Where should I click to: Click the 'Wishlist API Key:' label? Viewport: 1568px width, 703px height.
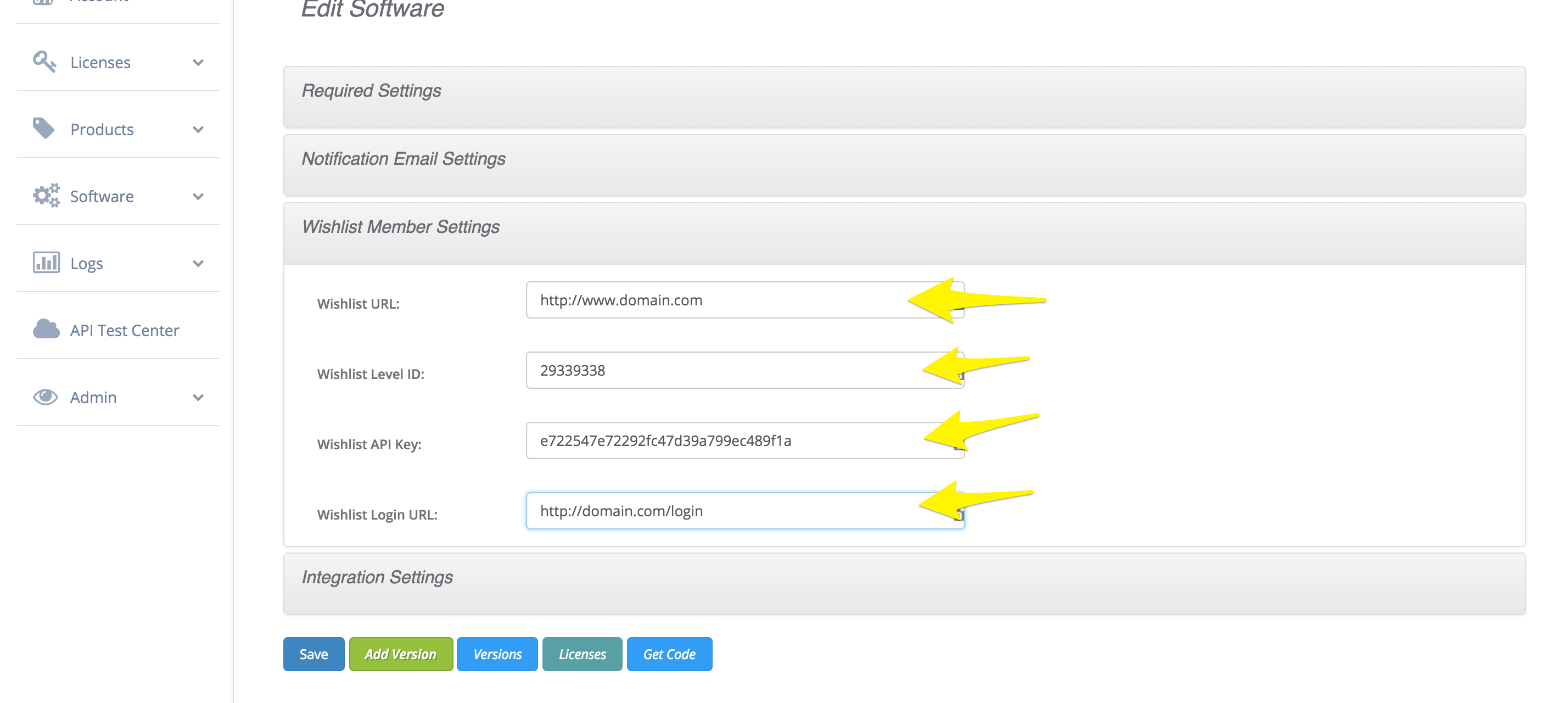click(369, 444)
